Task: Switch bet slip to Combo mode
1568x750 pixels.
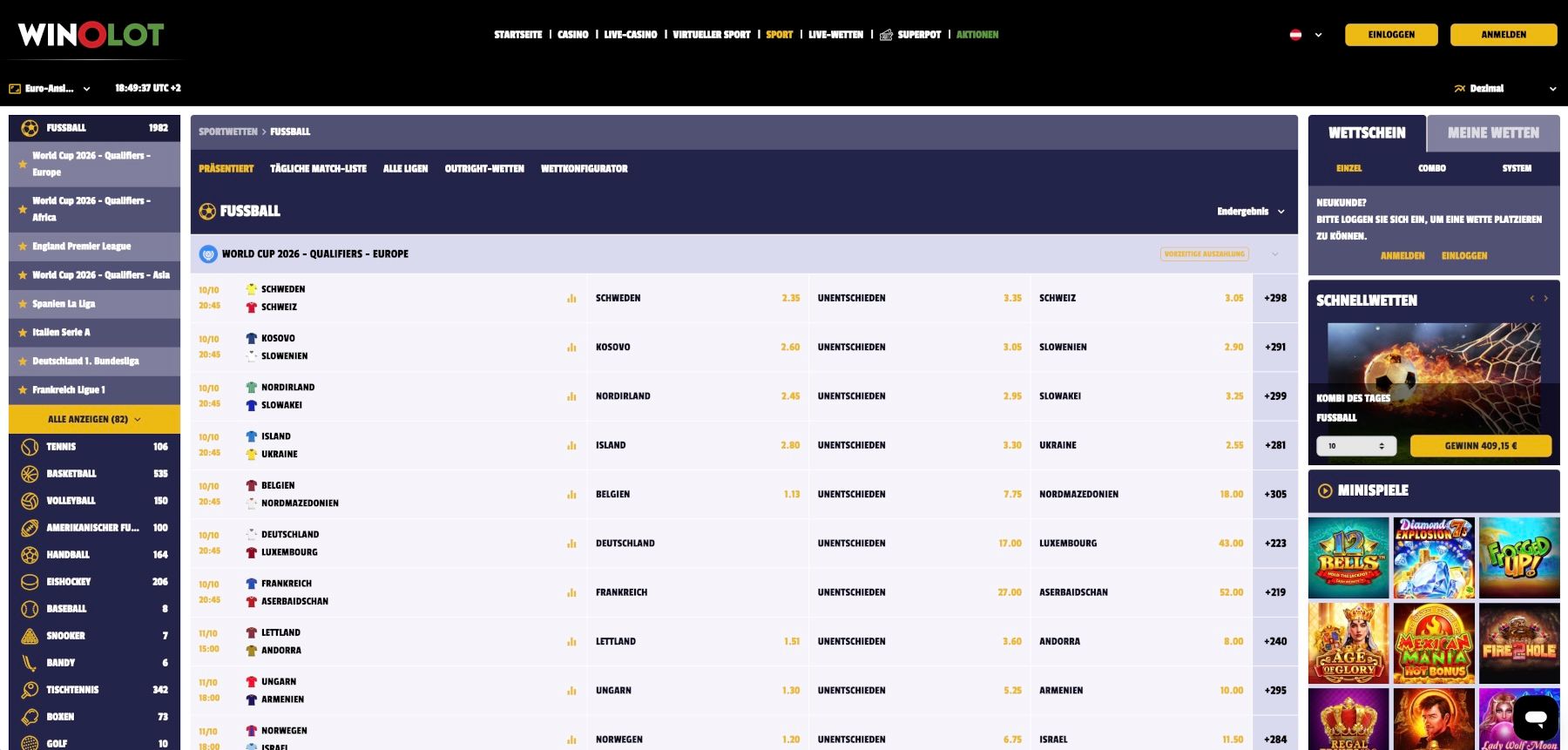Action: coord(1431,168)
